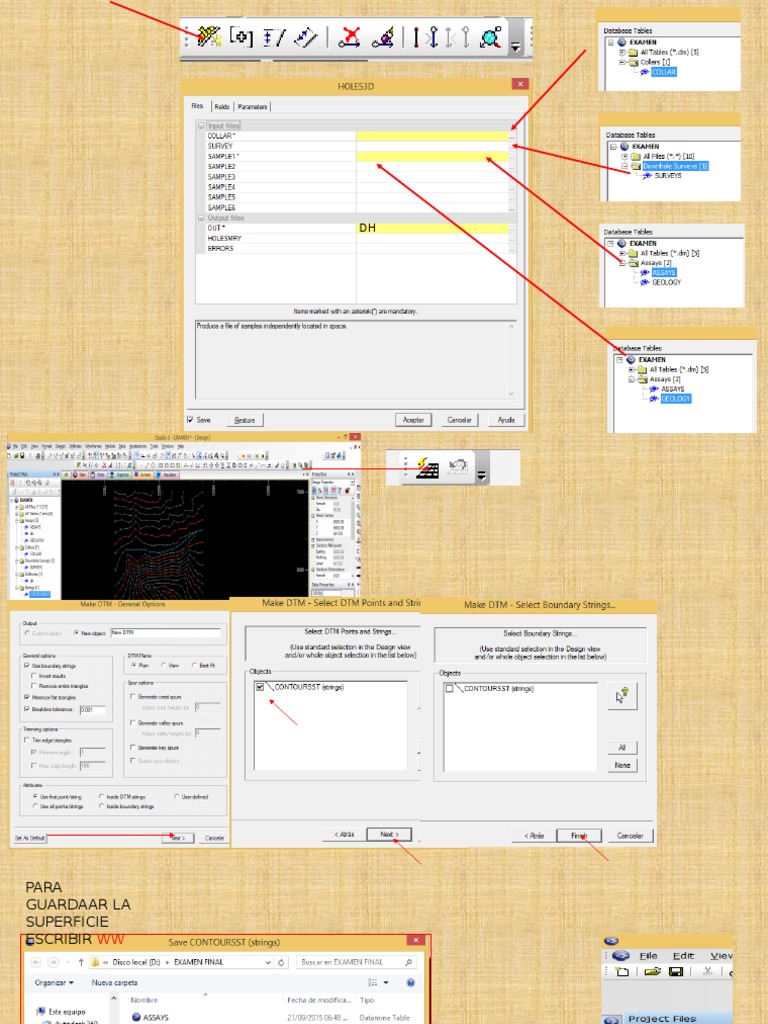
Task: Click Ayuda button in HOLES3D dialog
Action: coord(506,420)
